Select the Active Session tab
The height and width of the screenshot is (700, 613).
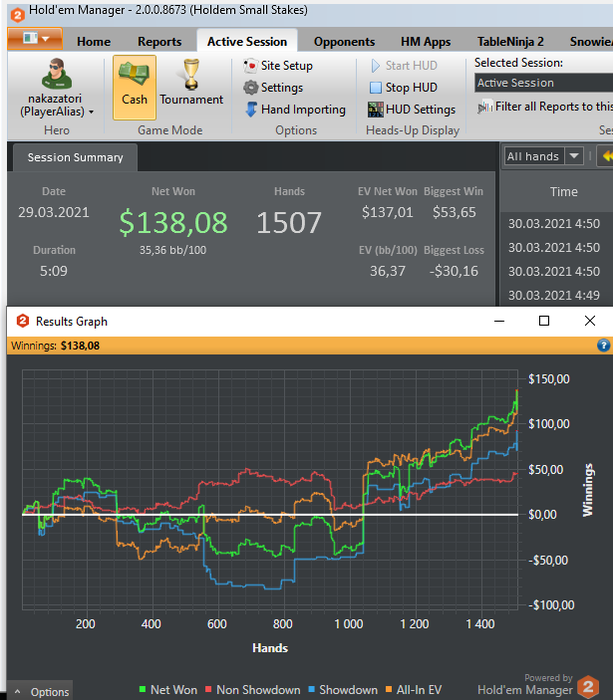point(247,42)
